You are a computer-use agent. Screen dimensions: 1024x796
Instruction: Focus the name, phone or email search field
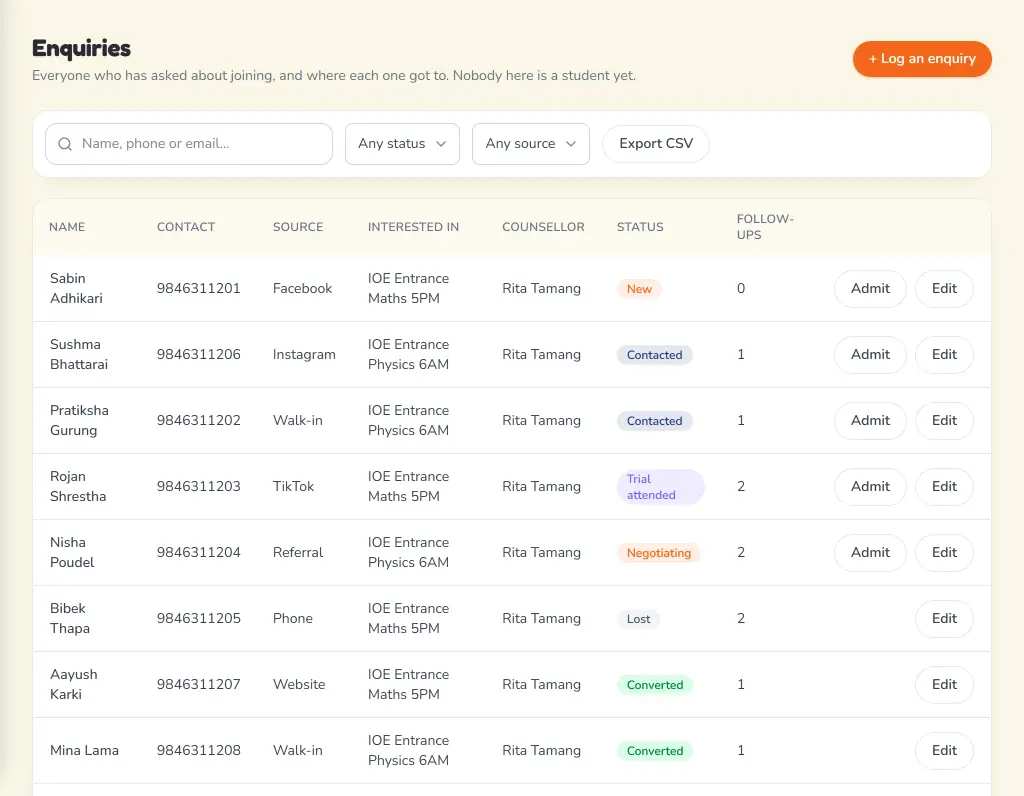(x=189, y=144)
